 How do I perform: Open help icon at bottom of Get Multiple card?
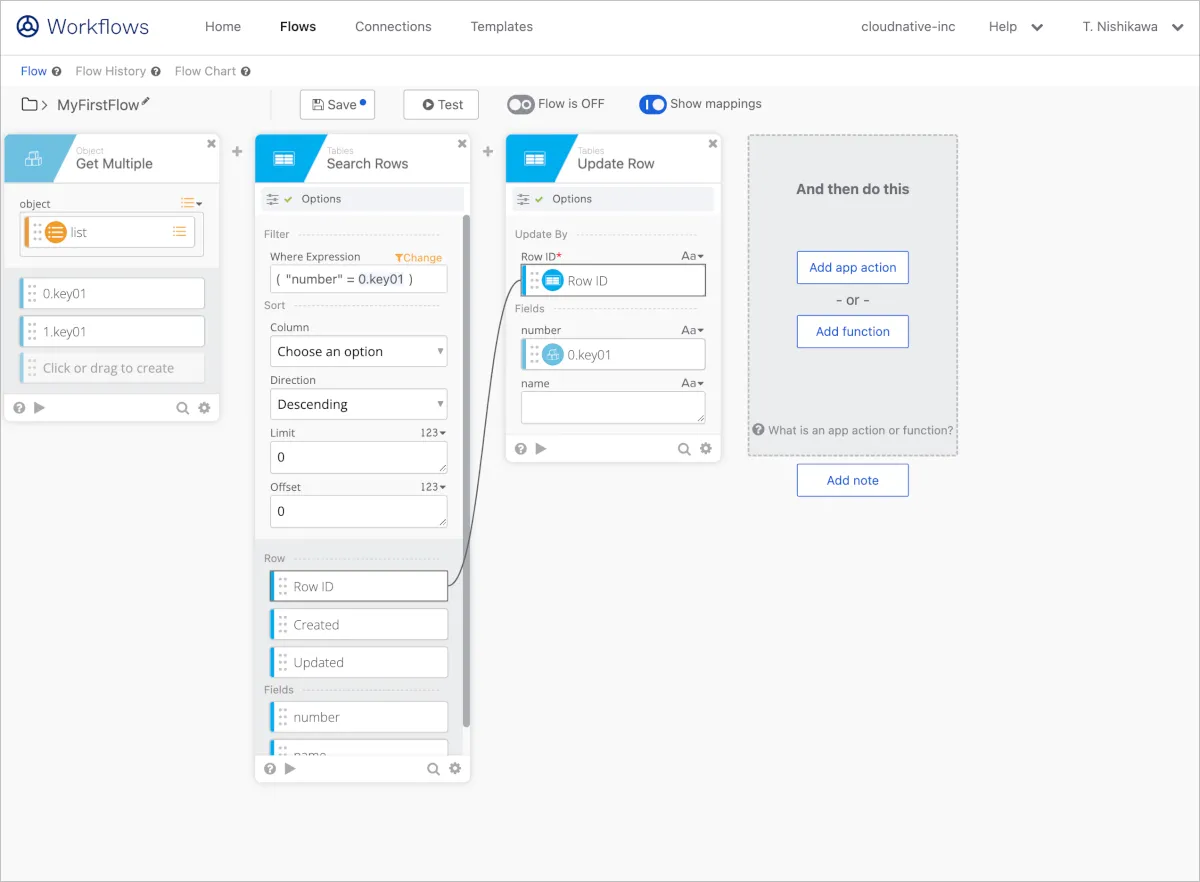coord(19,407)
